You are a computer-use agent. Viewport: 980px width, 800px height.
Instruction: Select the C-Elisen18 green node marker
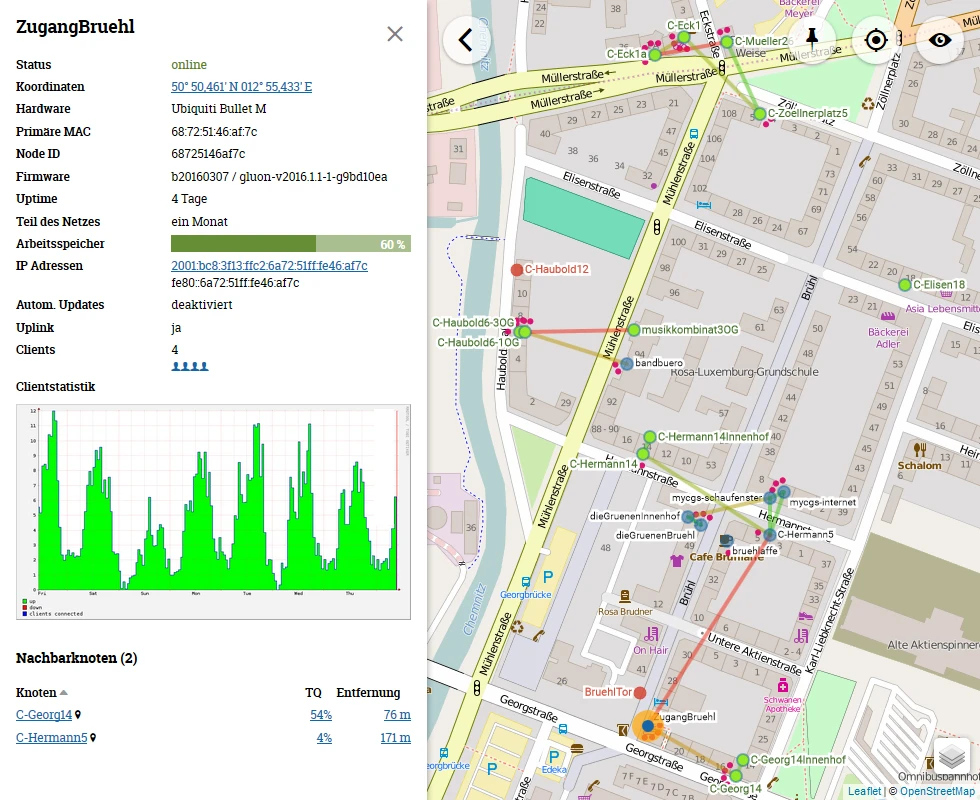tap(904, 285)
